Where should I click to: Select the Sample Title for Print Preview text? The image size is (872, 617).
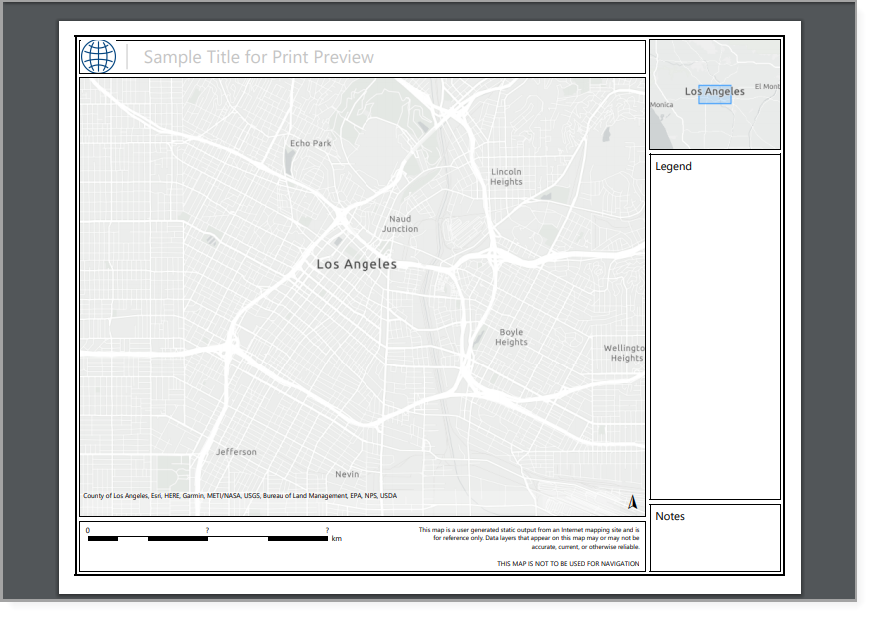pyautogui.click(x=258, y=57)
